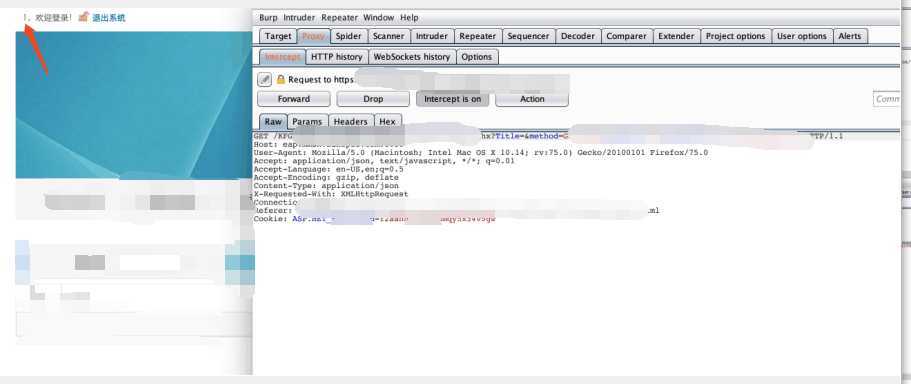
Task: Click the User-Agent header line
Action: pyautogui.click(x=481, y=153)
